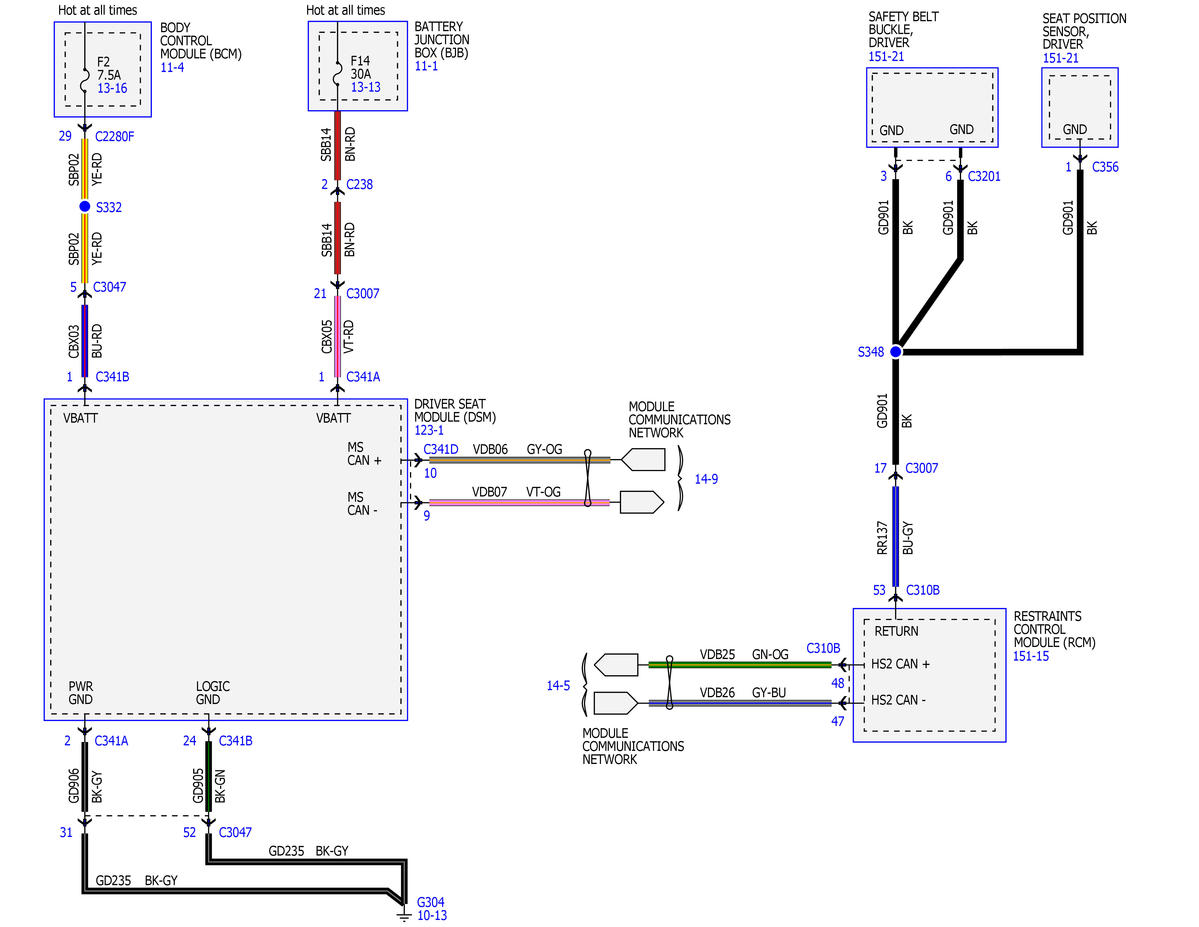Select the 'DRIVER SEAT MODULE (DSM)' title text
The height and width of the screenshot is (927, 1199).
click(455, 411)
